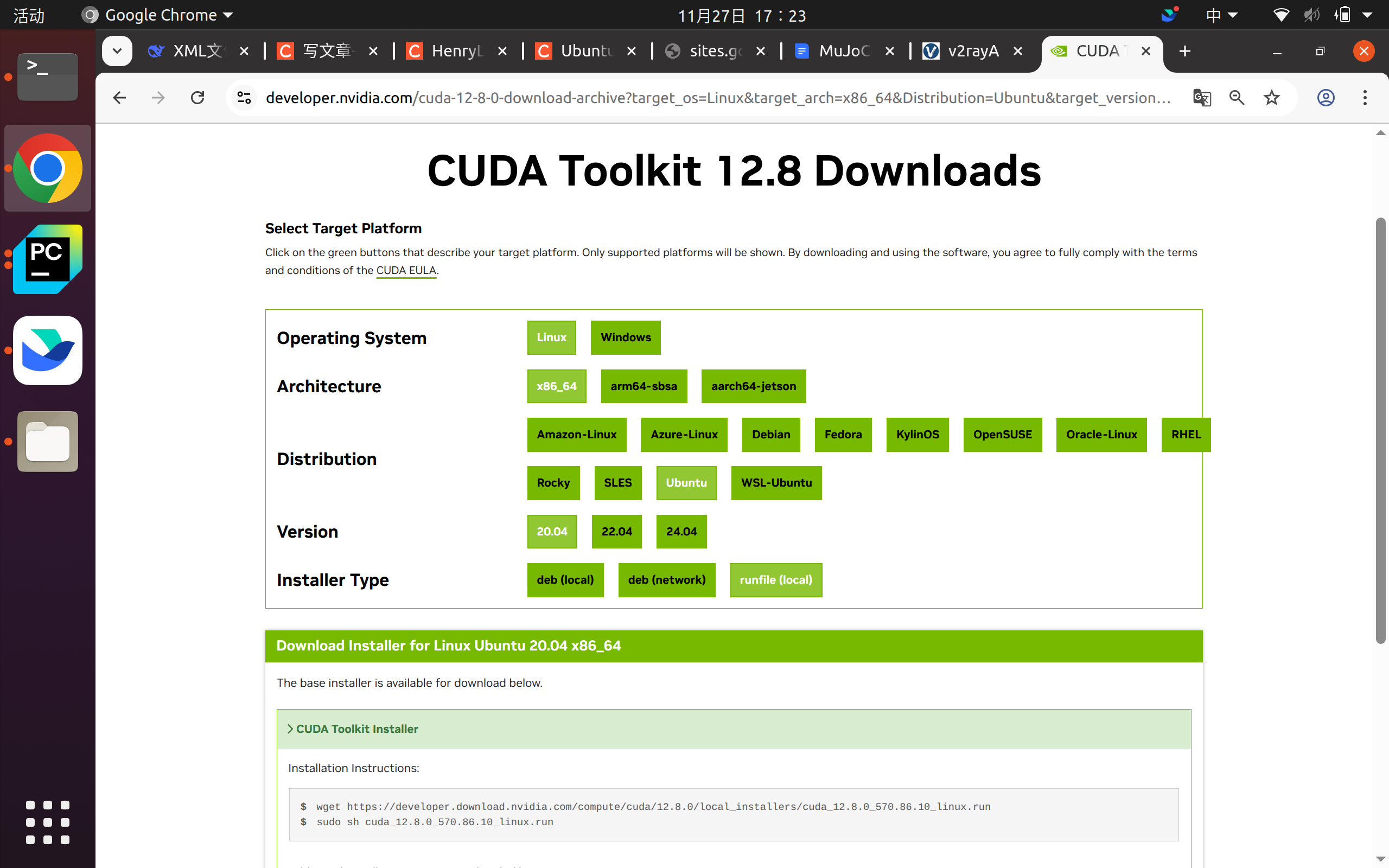Screen dimensions: 1389x868
Task: Collapse the CUDA Toolkit Installer section
Action: click(x=357, y=729)
